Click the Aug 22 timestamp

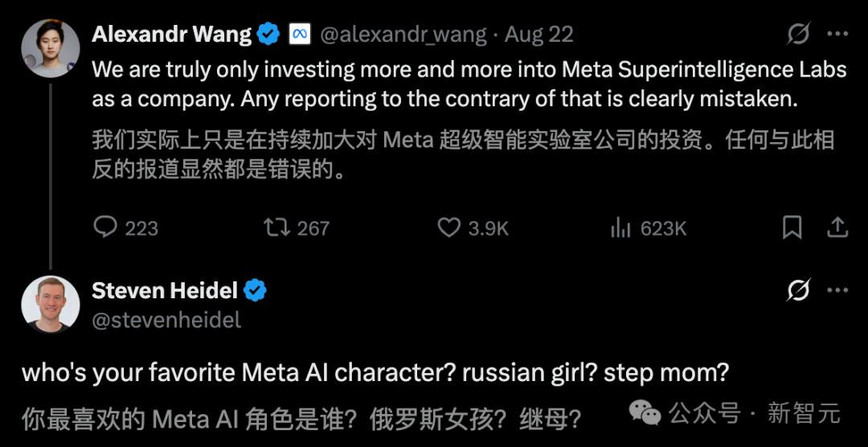pyautogui.click(x=539, y=35)
